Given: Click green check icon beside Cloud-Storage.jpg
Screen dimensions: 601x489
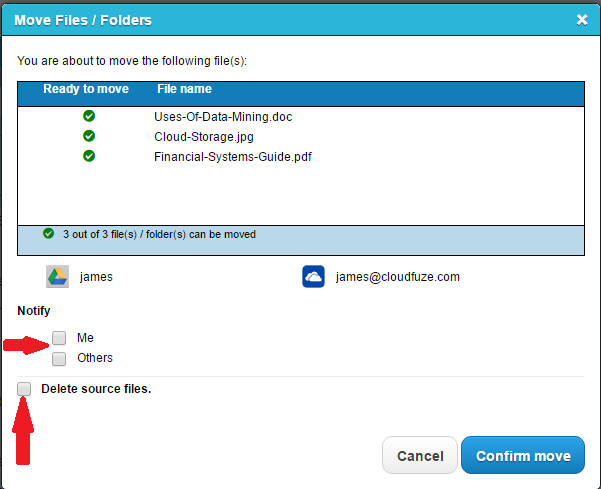Looking at the screenshot, I should click(x=89, y=136).
